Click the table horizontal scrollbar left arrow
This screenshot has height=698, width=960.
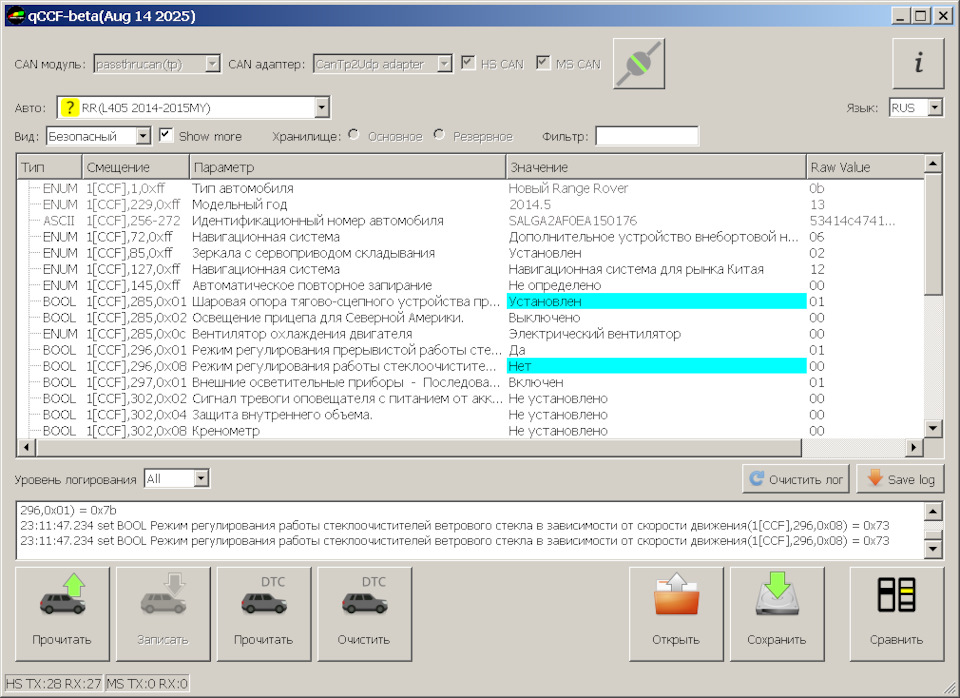tap(26, 448)
